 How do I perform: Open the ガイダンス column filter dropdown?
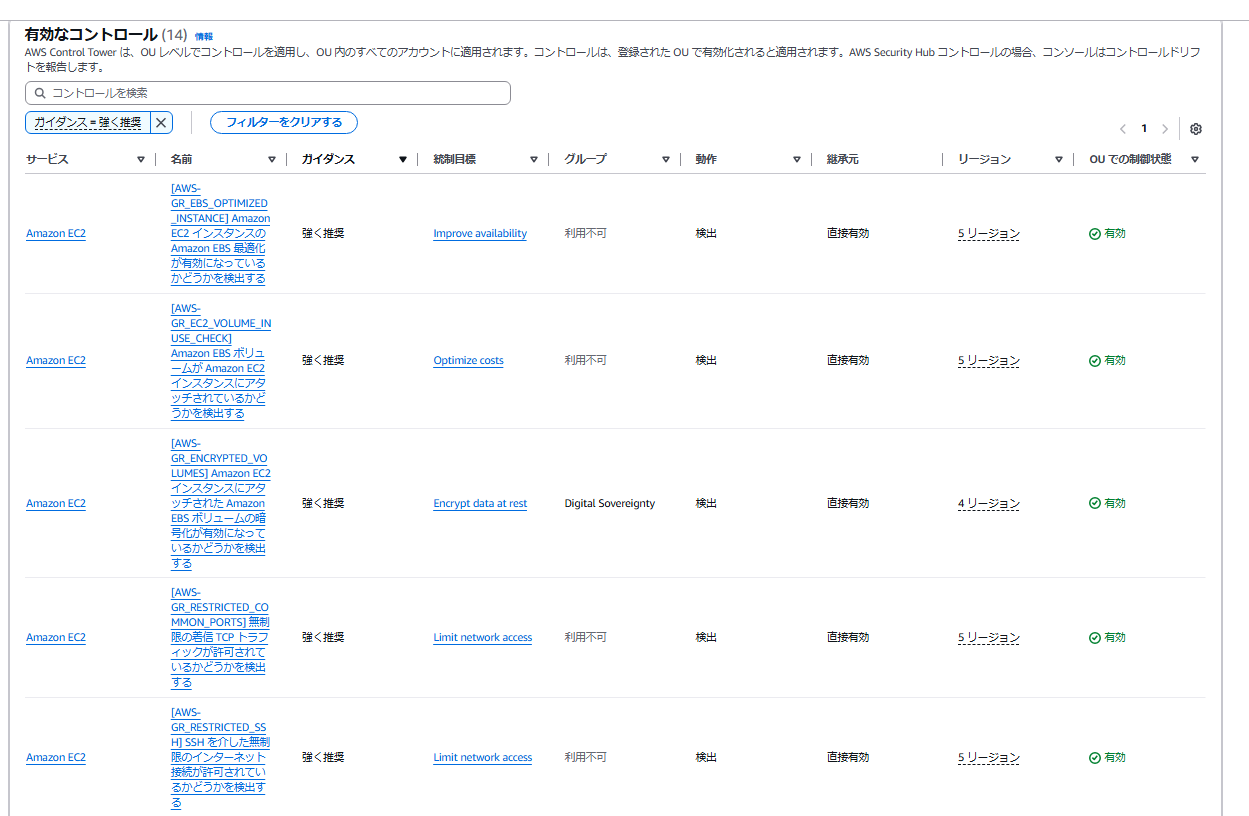403,158
